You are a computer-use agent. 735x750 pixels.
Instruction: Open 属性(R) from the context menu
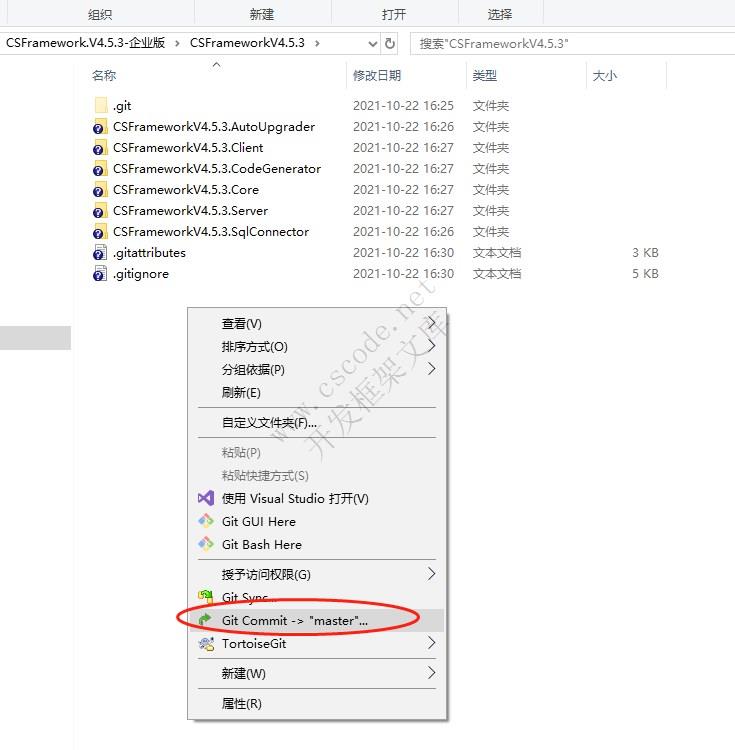(241, 703)
